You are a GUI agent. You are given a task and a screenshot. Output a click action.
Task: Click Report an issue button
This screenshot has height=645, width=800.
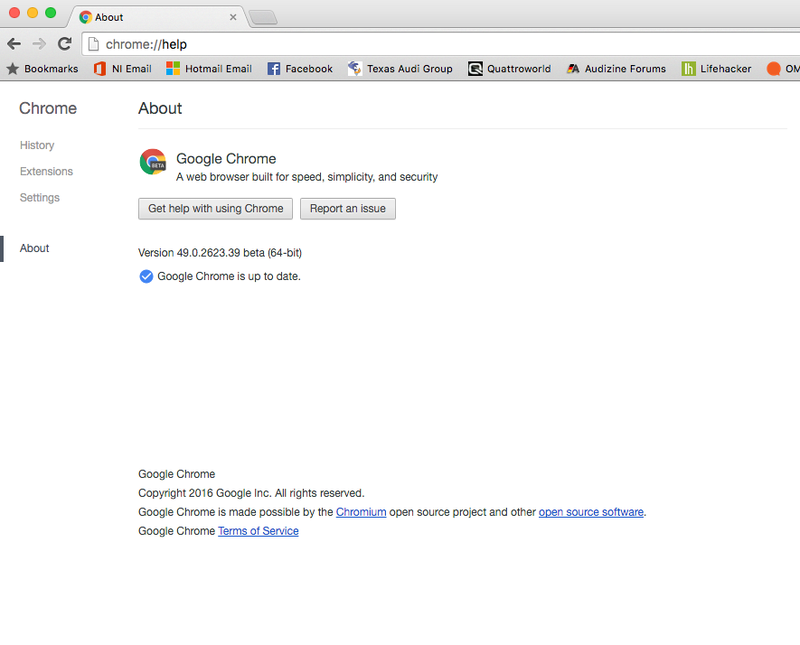click(x=348, y=209)
